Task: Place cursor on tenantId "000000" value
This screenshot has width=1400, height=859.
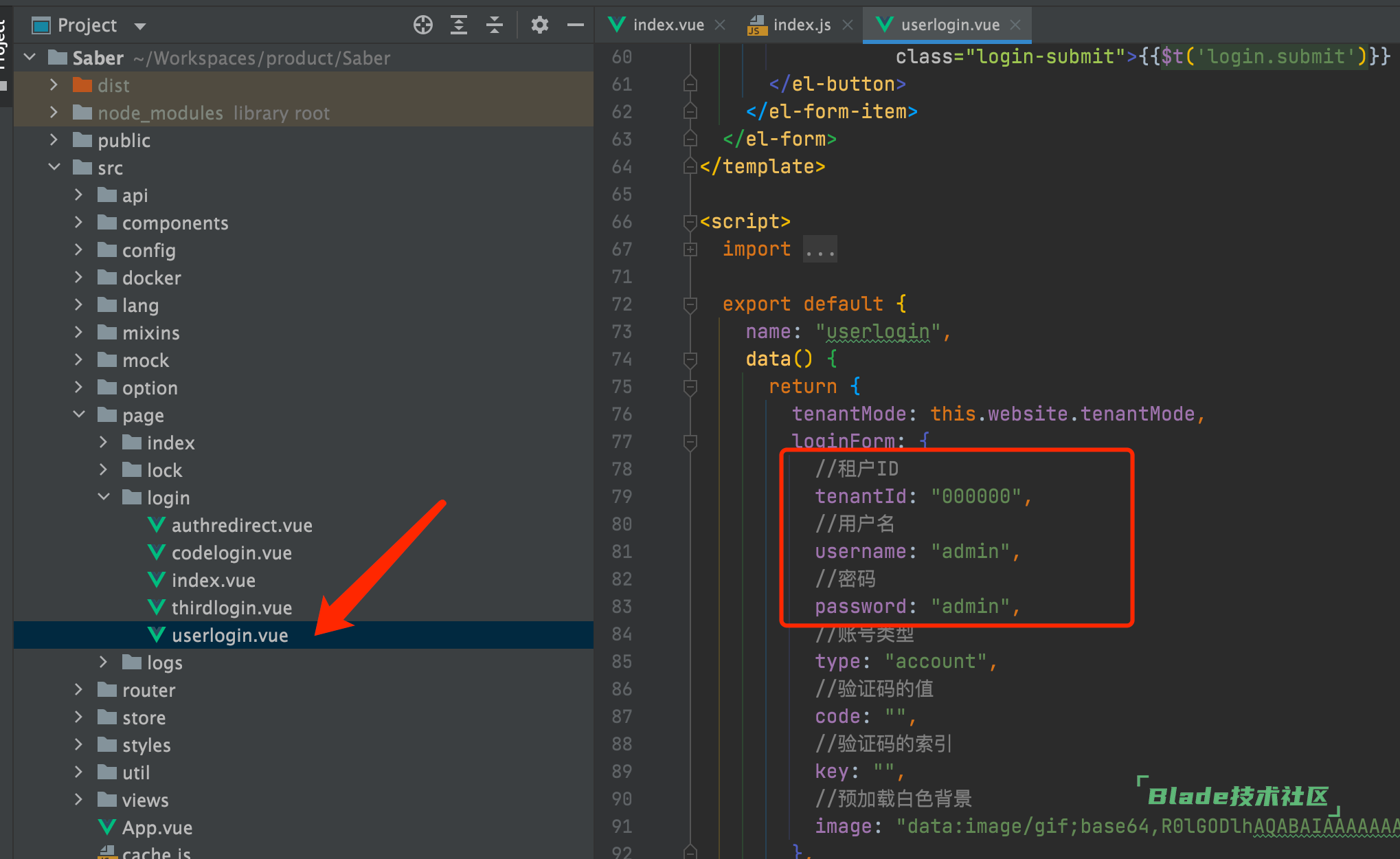Action: click(975, 496)
